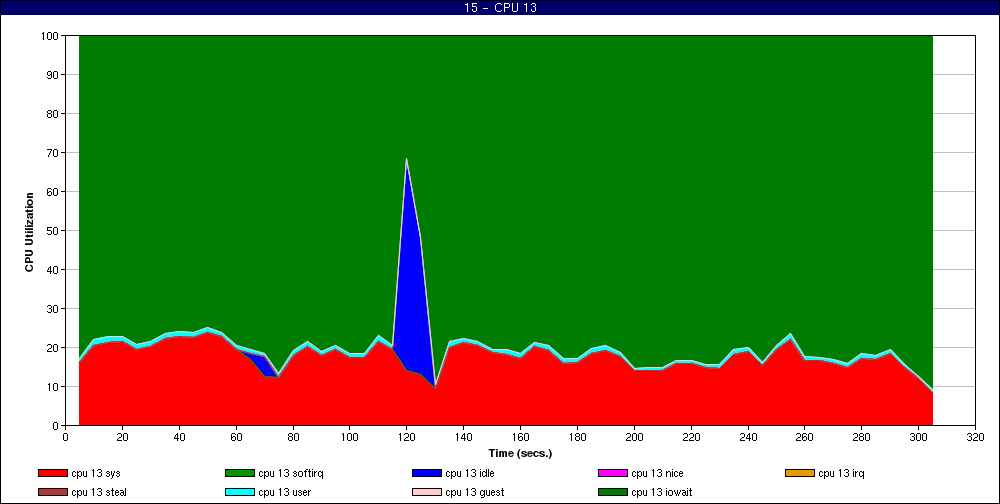This screenshot has width=1000, height=504.
Task: Click the 'CPU Utilization' y-axis label
Action: (29, 232)
